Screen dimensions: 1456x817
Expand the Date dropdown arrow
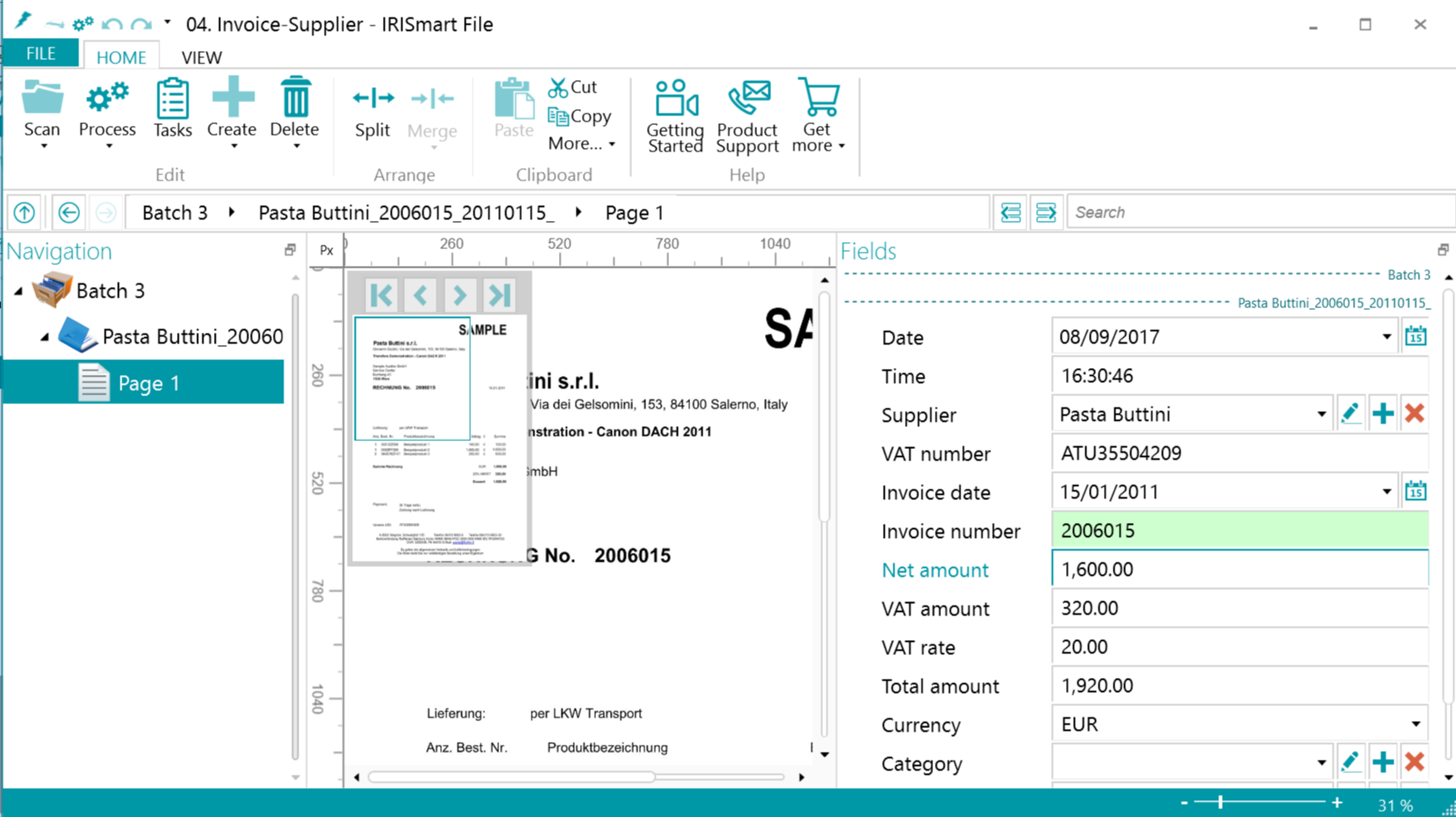coord(1386,337)
